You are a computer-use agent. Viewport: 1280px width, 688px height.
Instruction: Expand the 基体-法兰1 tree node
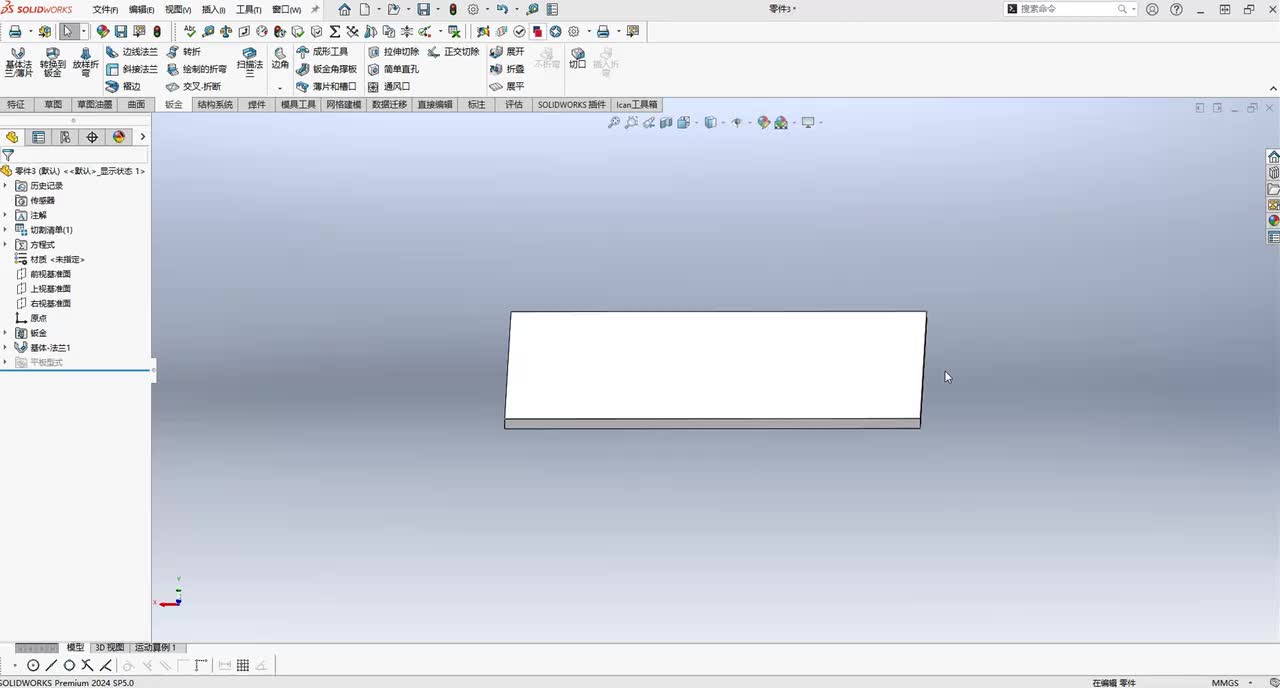[x=5, y=347]
